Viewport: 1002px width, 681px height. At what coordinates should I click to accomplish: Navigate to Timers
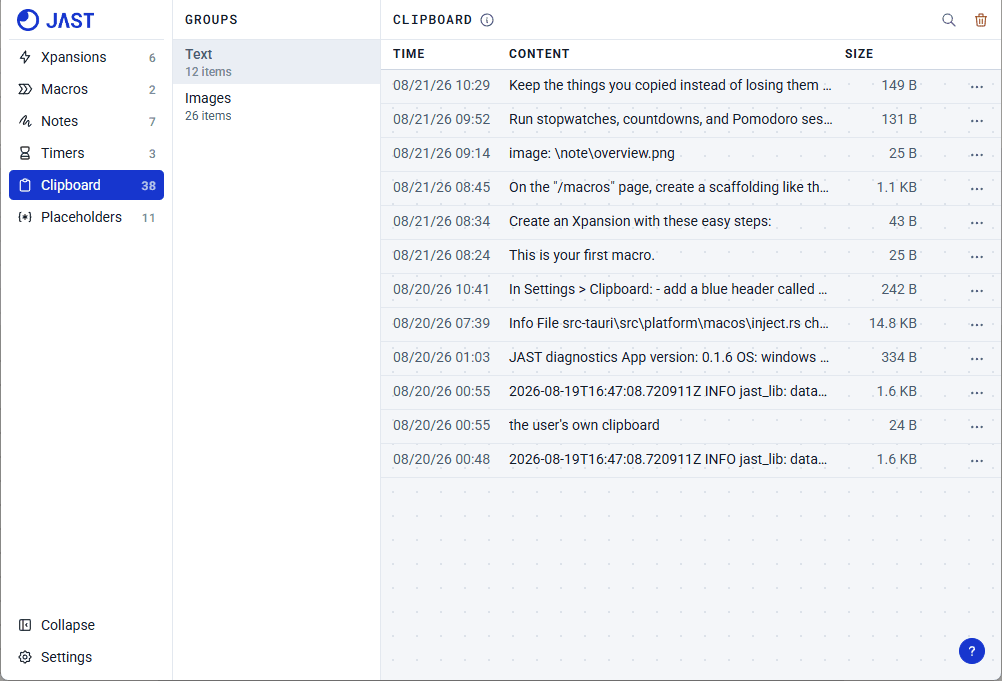tap(86, 153)
